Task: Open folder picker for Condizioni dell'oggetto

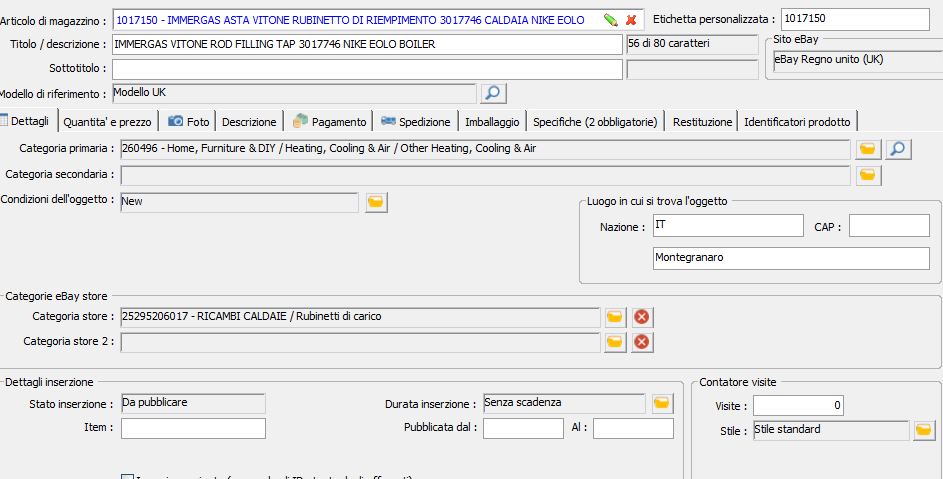Action: pyautogui.click(x=376, y=202)
